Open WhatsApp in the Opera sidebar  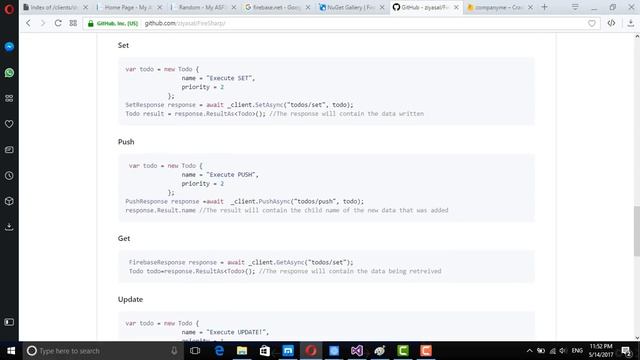click(9, 73)
